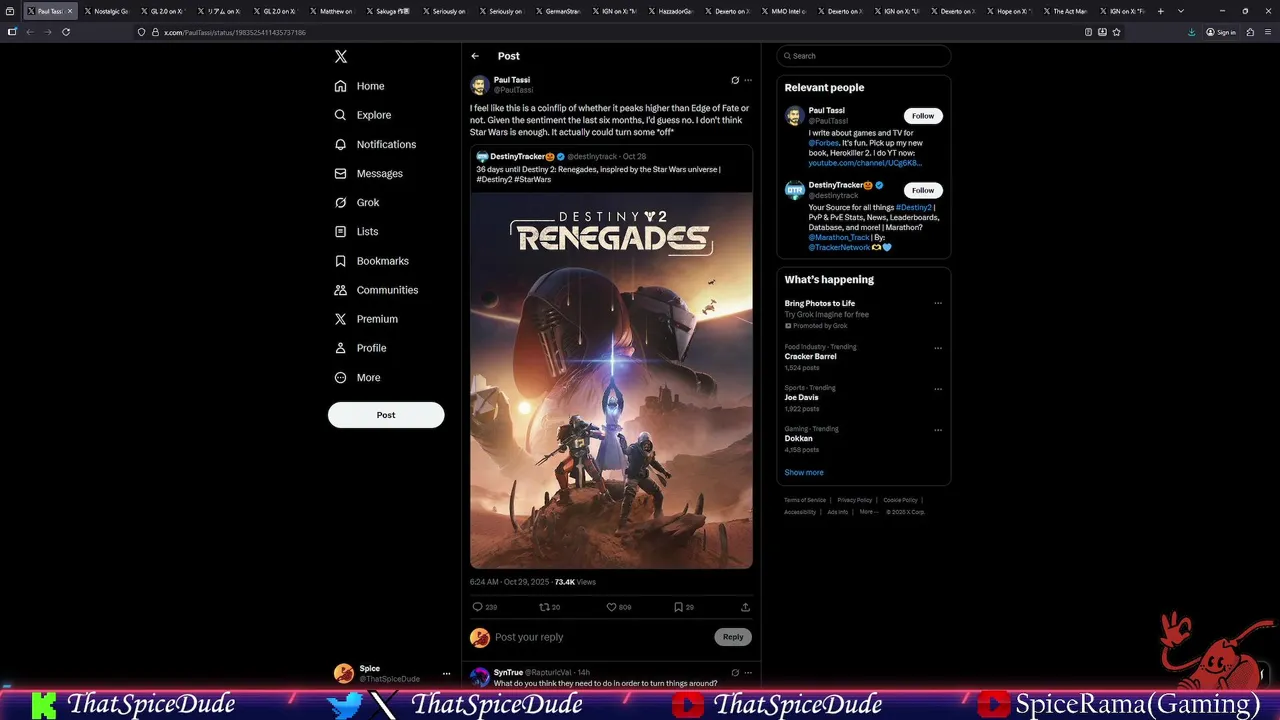
Task: Open Privacy Policy footer link
Action: tap(855, 500)
